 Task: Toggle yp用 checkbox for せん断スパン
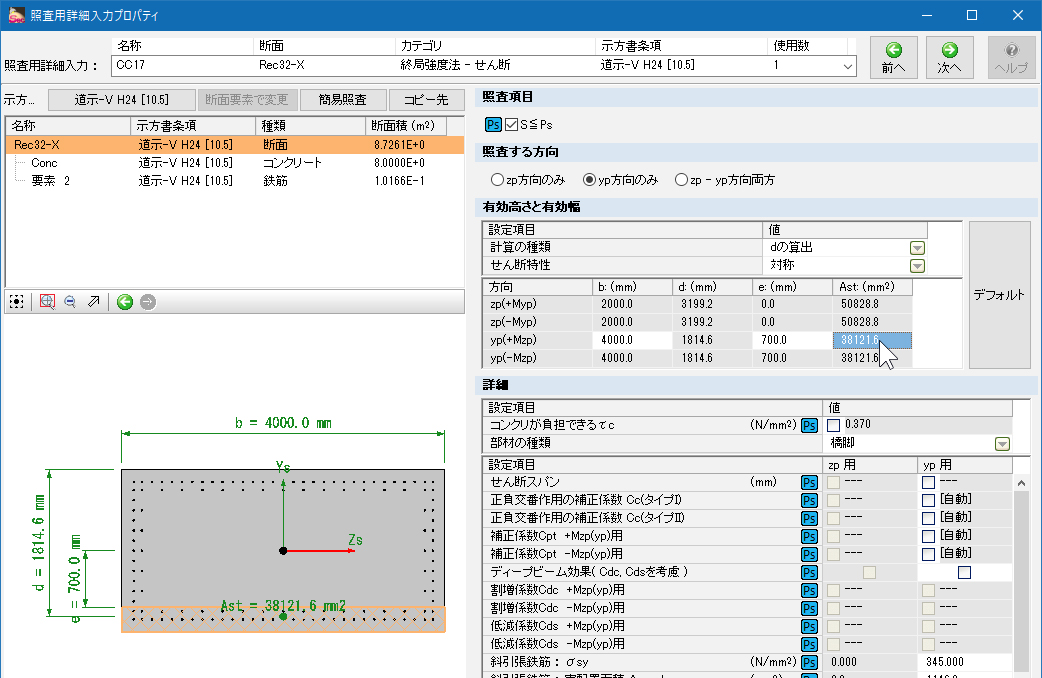click(928, 483)
